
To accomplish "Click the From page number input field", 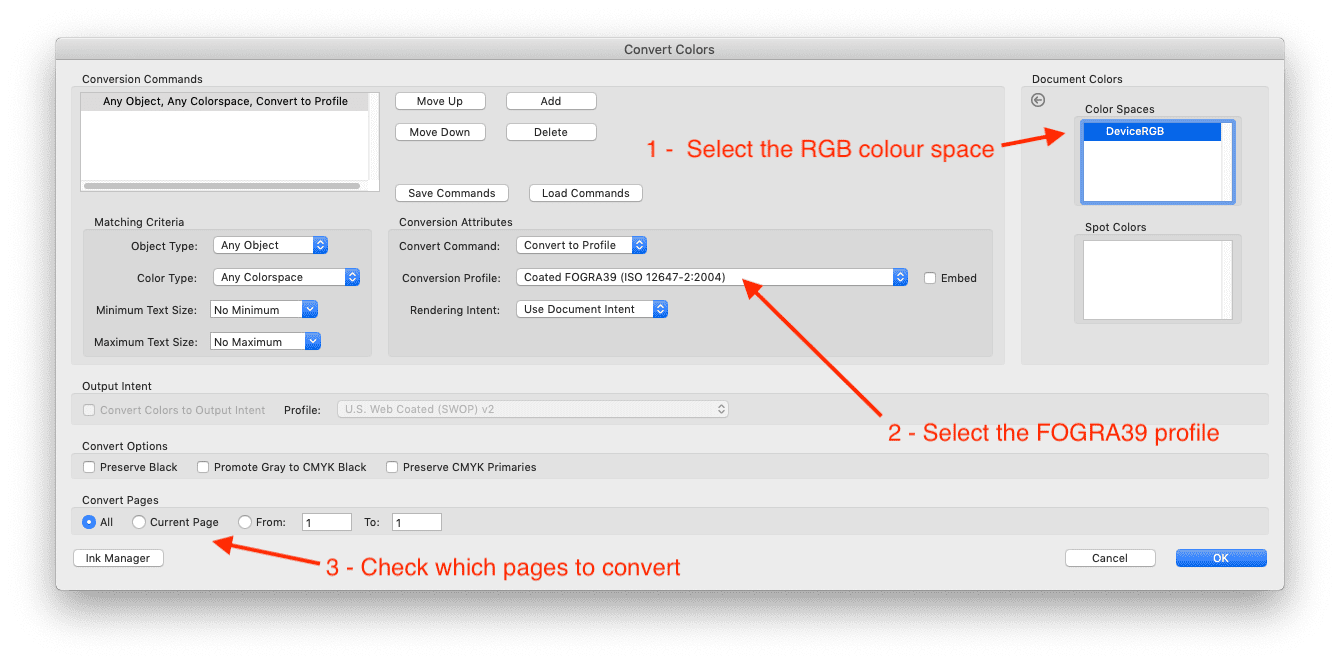I will pyautogui.click(x=326, y=521).
